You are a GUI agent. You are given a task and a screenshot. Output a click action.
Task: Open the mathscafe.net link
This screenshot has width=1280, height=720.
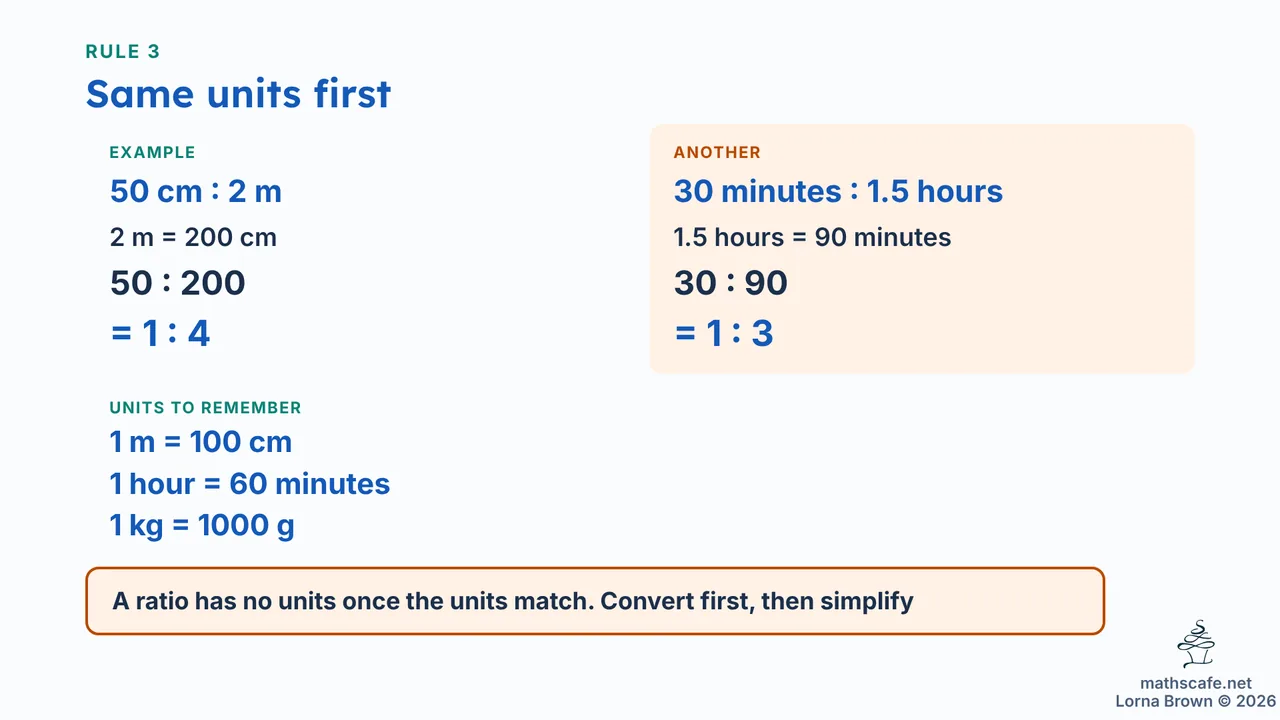click(x=1195, y=683)
